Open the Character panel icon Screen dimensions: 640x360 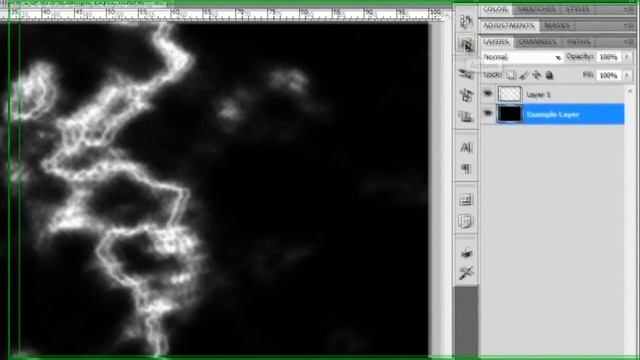[466, 147]
